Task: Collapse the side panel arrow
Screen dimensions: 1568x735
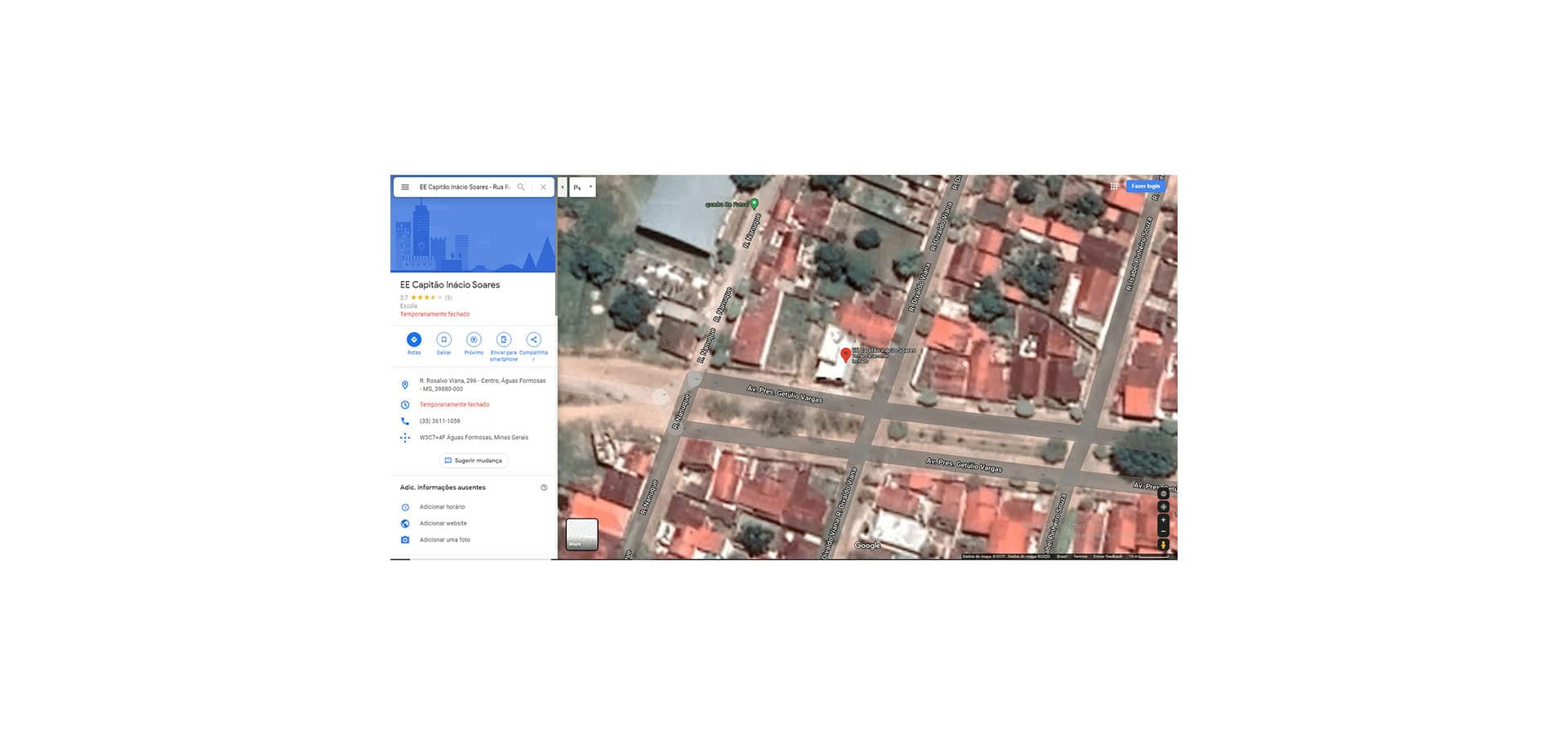Action: point(562,187)
